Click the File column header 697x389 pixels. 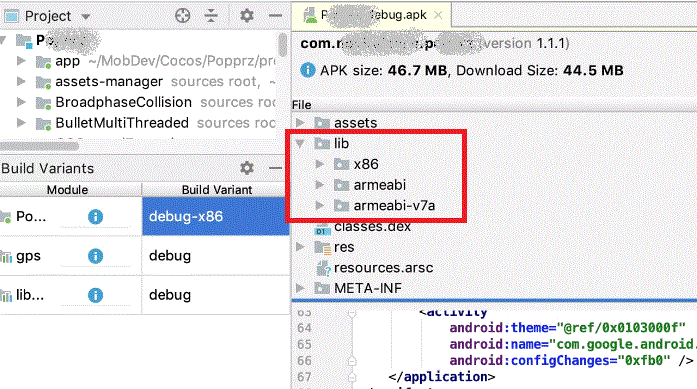coord(301,105)
